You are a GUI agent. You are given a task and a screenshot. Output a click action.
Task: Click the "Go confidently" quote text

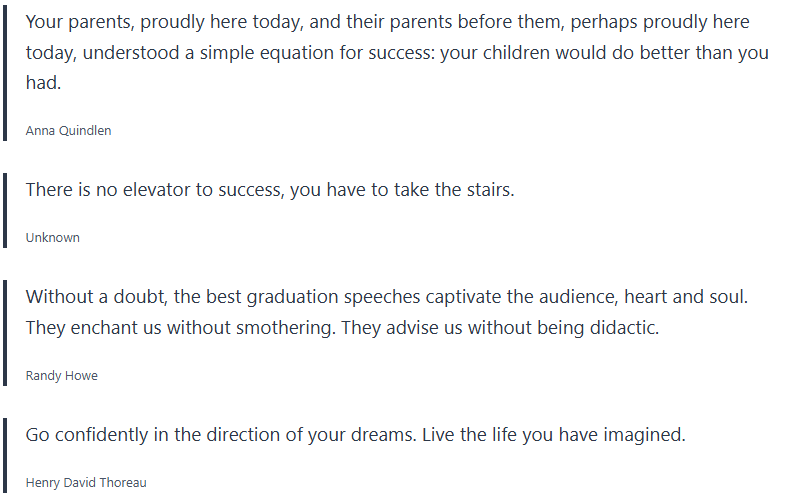coord(355,435)
